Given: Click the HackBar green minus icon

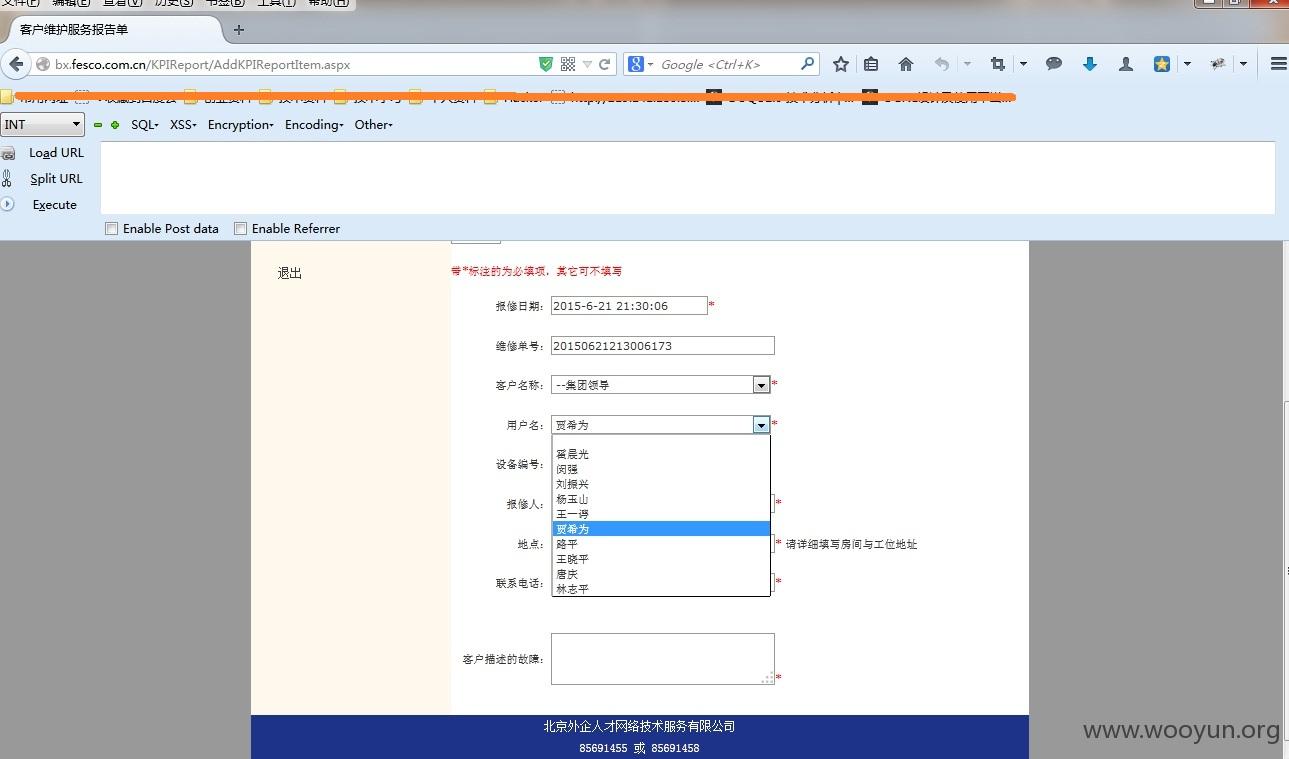Looking at the screenshot, I should point(98,125).
